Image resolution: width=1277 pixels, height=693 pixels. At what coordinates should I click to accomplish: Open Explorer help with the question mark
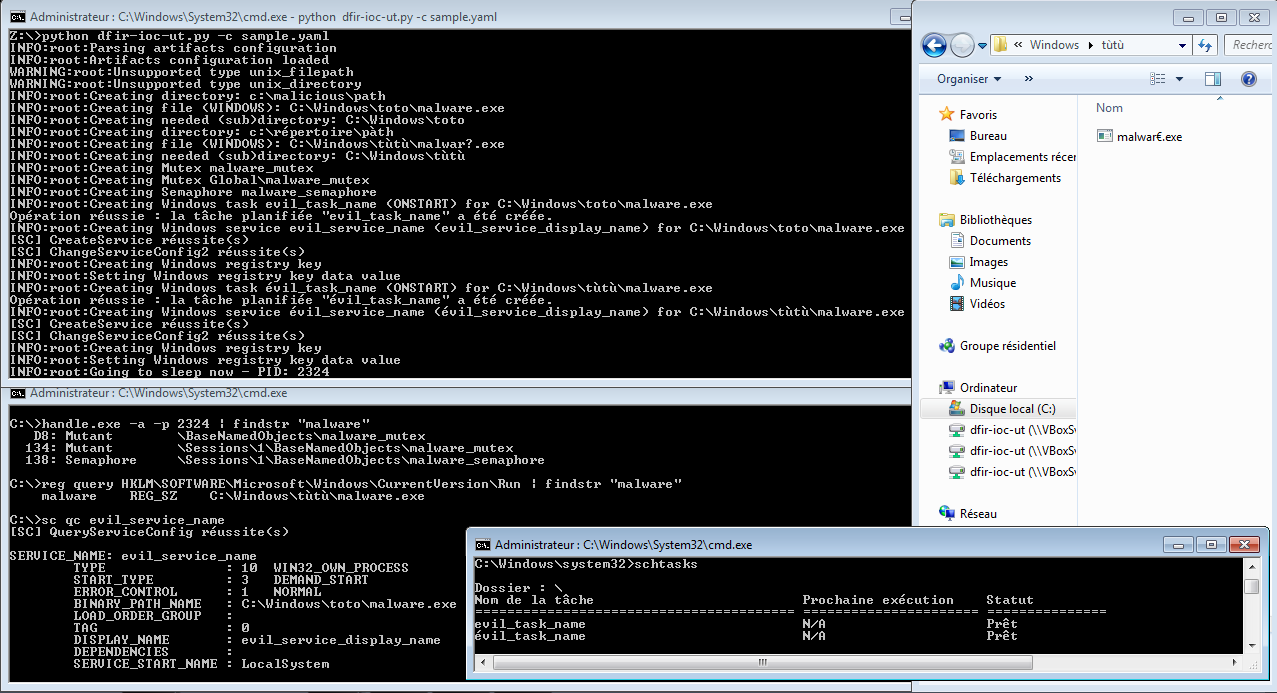[x=1248, y=79]
